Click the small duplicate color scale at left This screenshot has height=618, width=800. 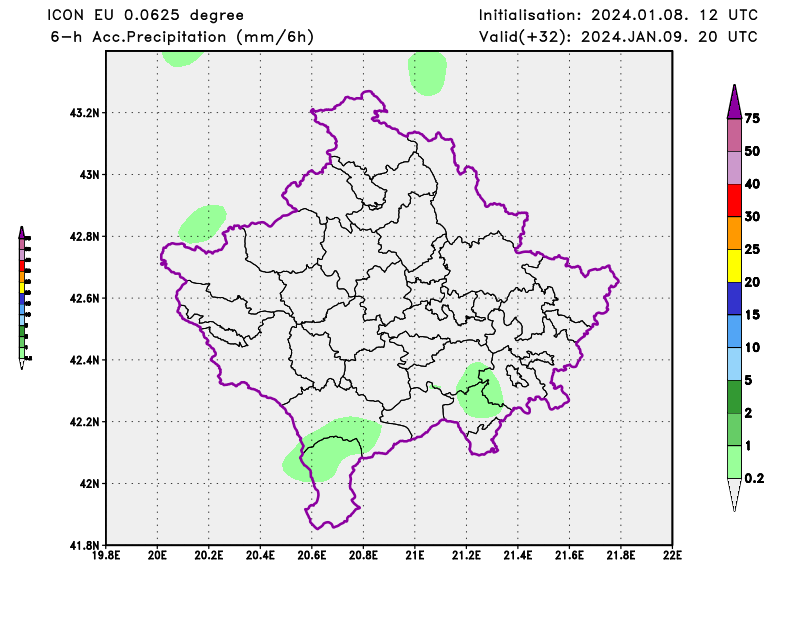pos(24,298)
